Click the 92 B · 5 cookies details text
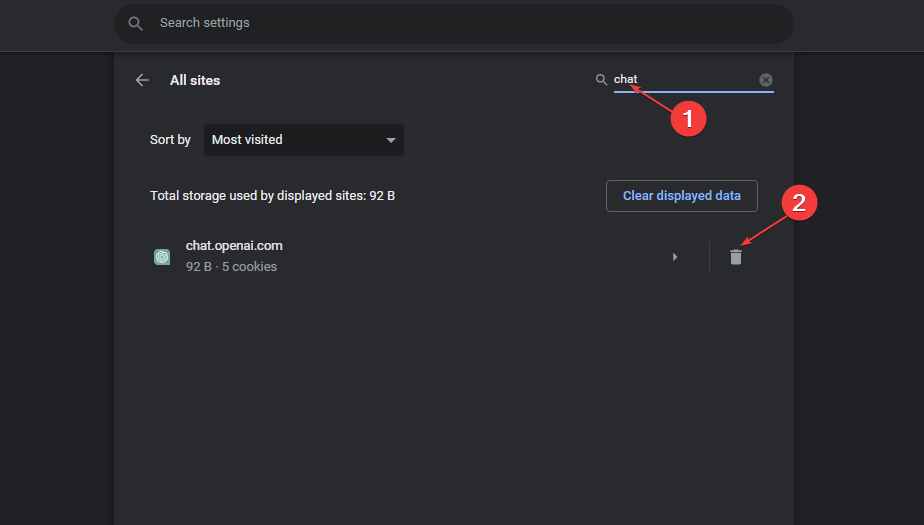924x525 pixels. 231,267
